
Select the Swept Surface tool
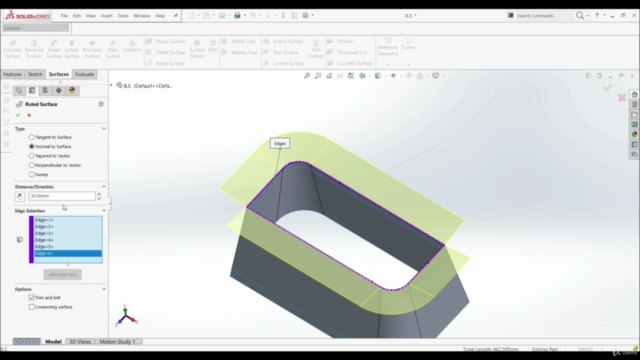pyautogui.click(x=53, y=49)
